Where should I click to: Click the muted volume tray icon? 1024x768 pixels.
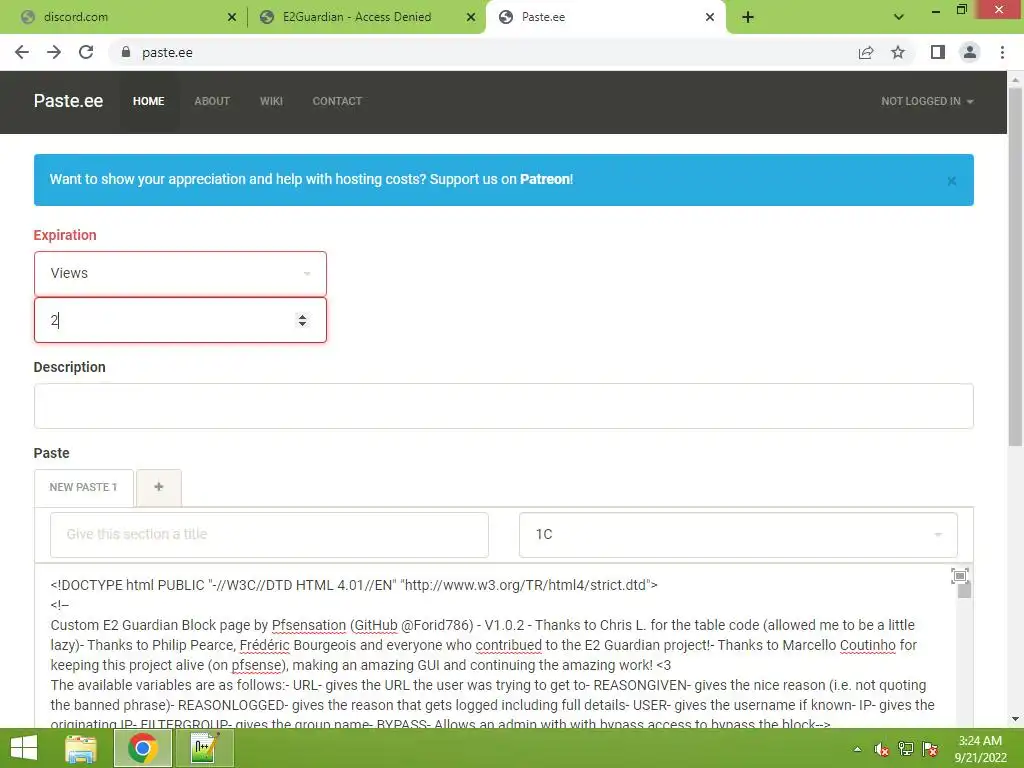pos(882,749)
